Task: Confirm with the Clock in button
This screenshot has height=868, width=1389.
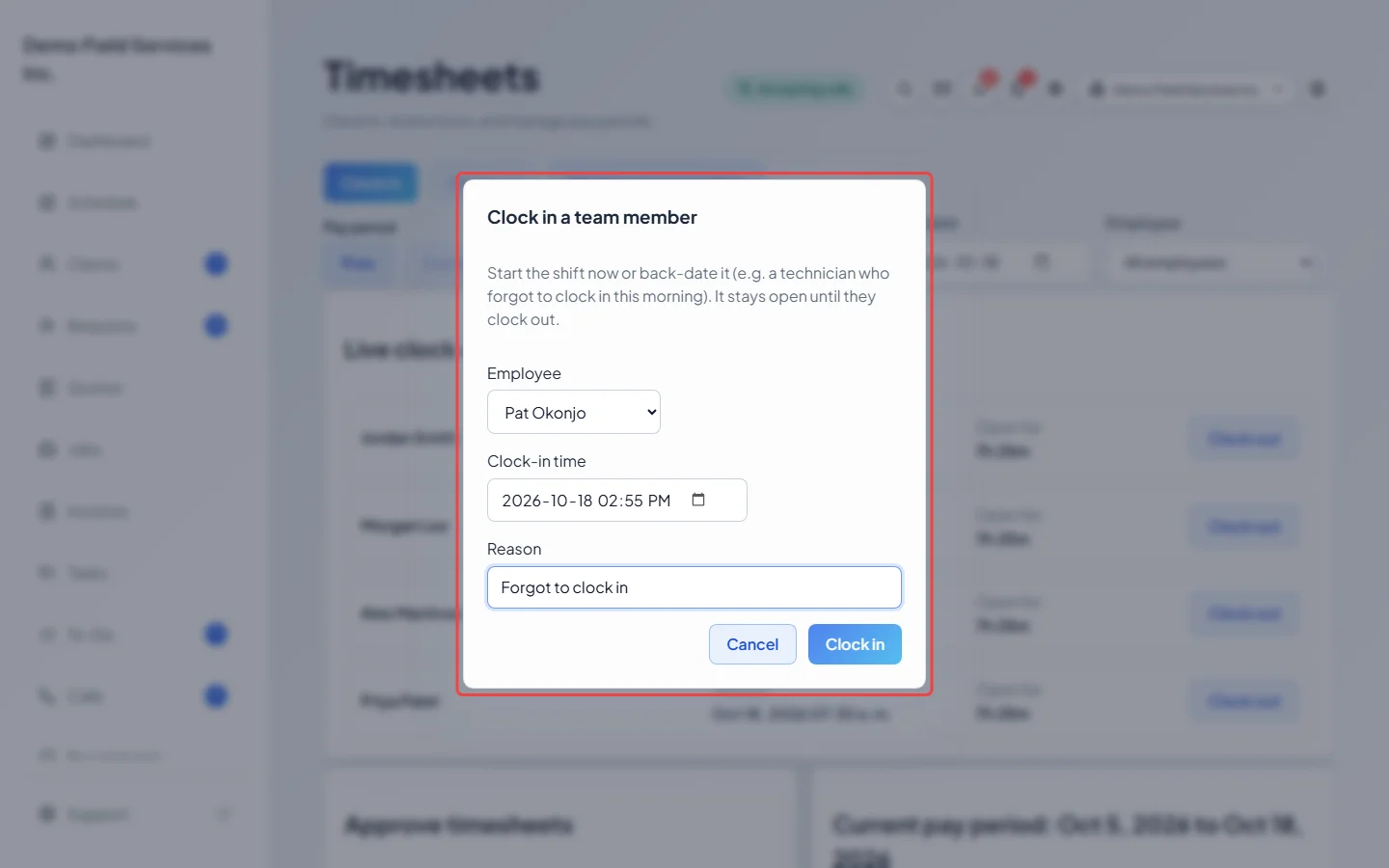Action: (x=855, y=644)
